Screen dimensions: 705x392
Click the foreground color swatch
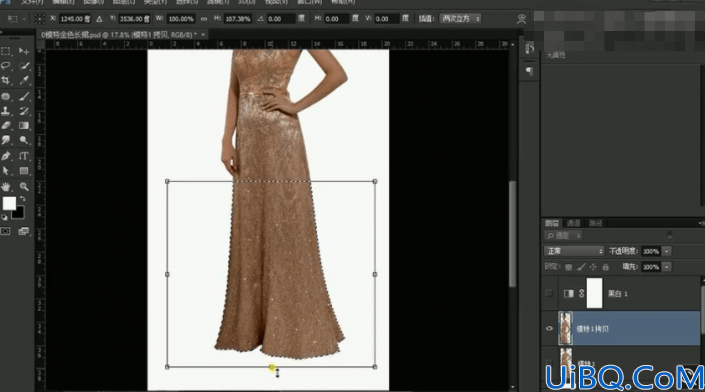pyautogui.click(x=9, y=204)
